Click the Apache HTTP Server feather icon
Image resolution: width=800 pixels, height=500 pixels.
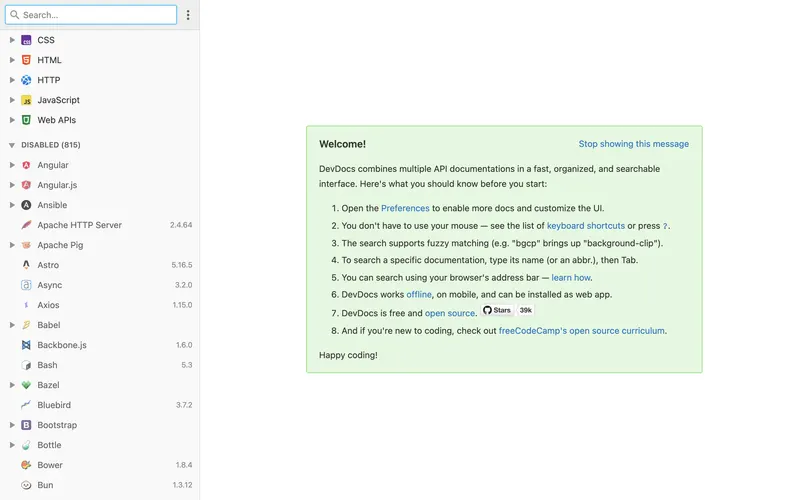point(26,225)
